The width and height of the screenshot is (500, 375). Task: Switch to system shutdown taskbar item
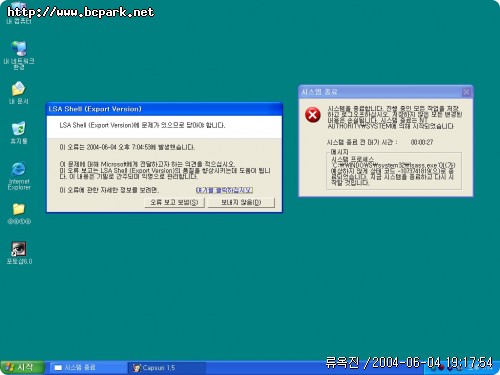point(88,368)
